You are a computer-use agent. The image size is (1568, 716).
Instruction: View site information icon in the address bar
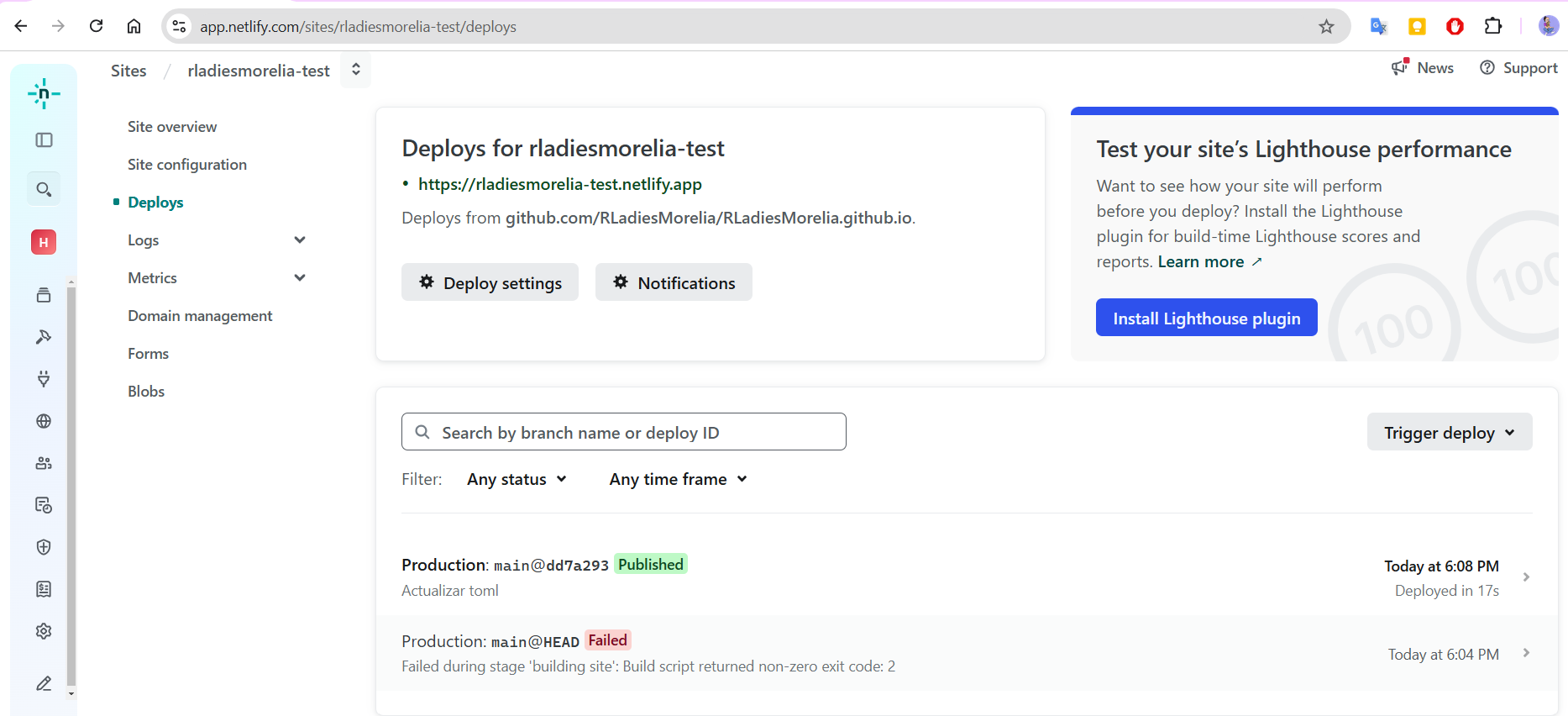pyautogui.click(x=179, y=27)
